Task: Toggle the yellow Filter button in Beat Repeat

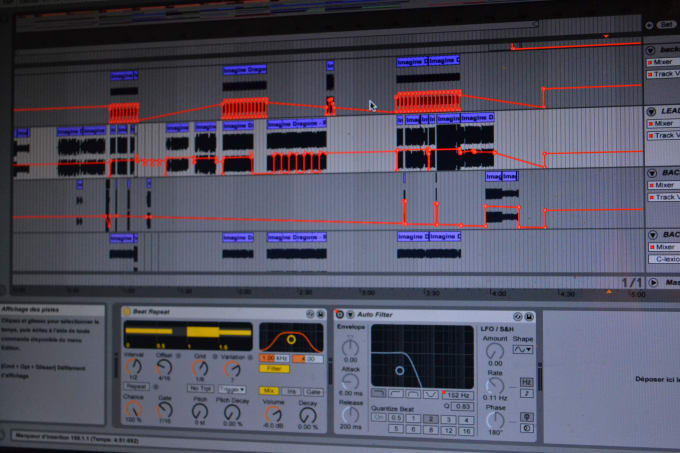Action: (275, 368)
